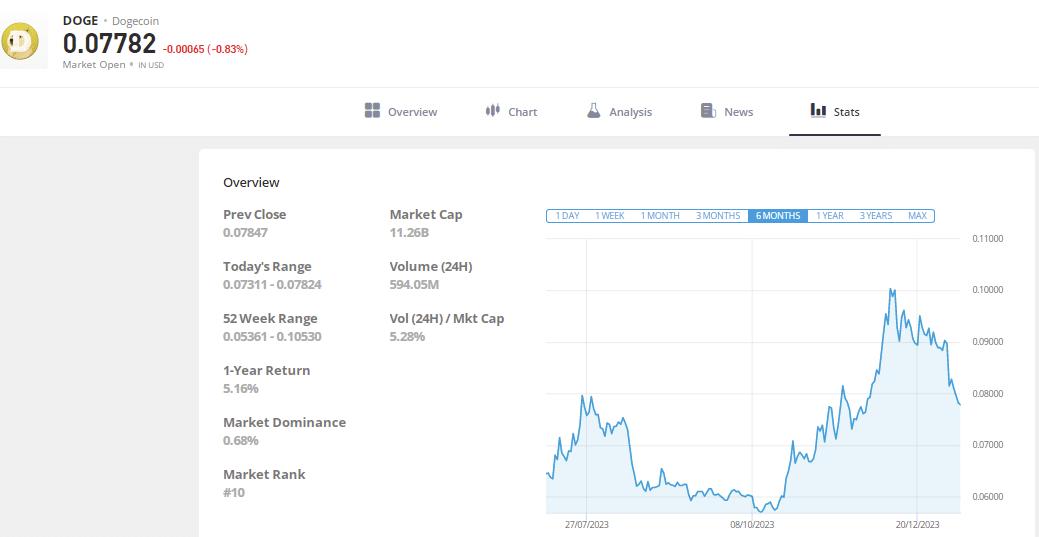Click the Analysis flask icon
Viewport: 1039px width, 537px height.
click(594, 111)
